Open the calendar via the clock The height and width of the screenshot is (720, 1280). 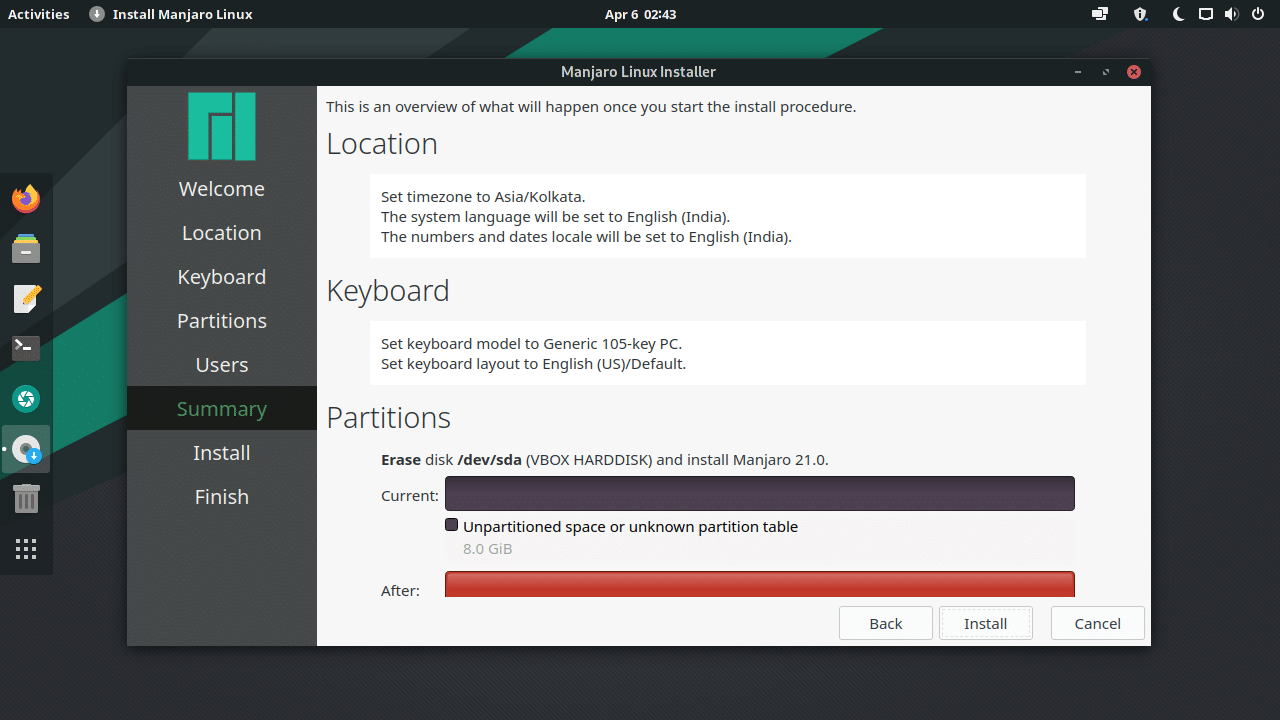[x=639, y=14]
